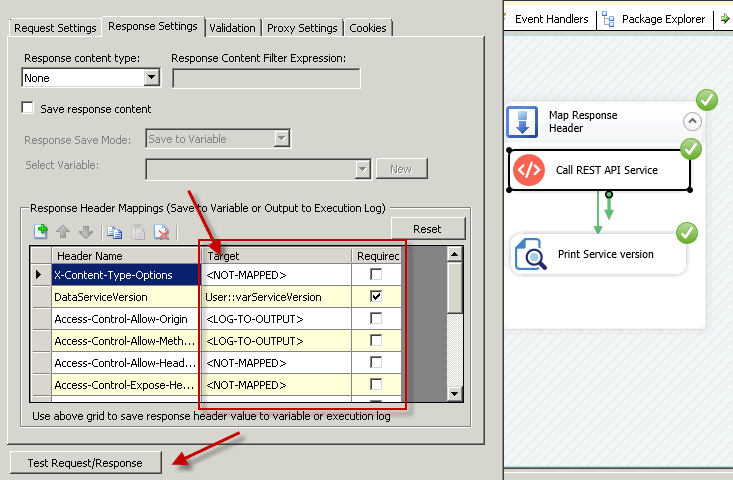
Task: Click the green arrow icon after Package Explorer
Action: 725,19
